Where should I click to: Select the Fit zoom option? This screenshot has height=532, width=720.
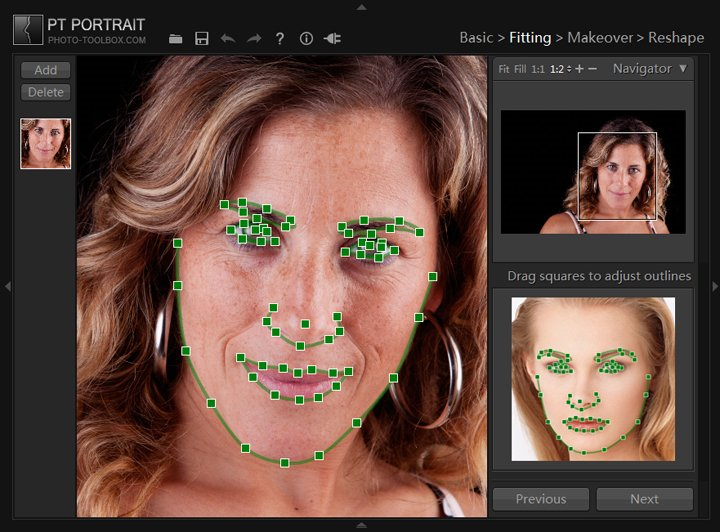point(505,70)
